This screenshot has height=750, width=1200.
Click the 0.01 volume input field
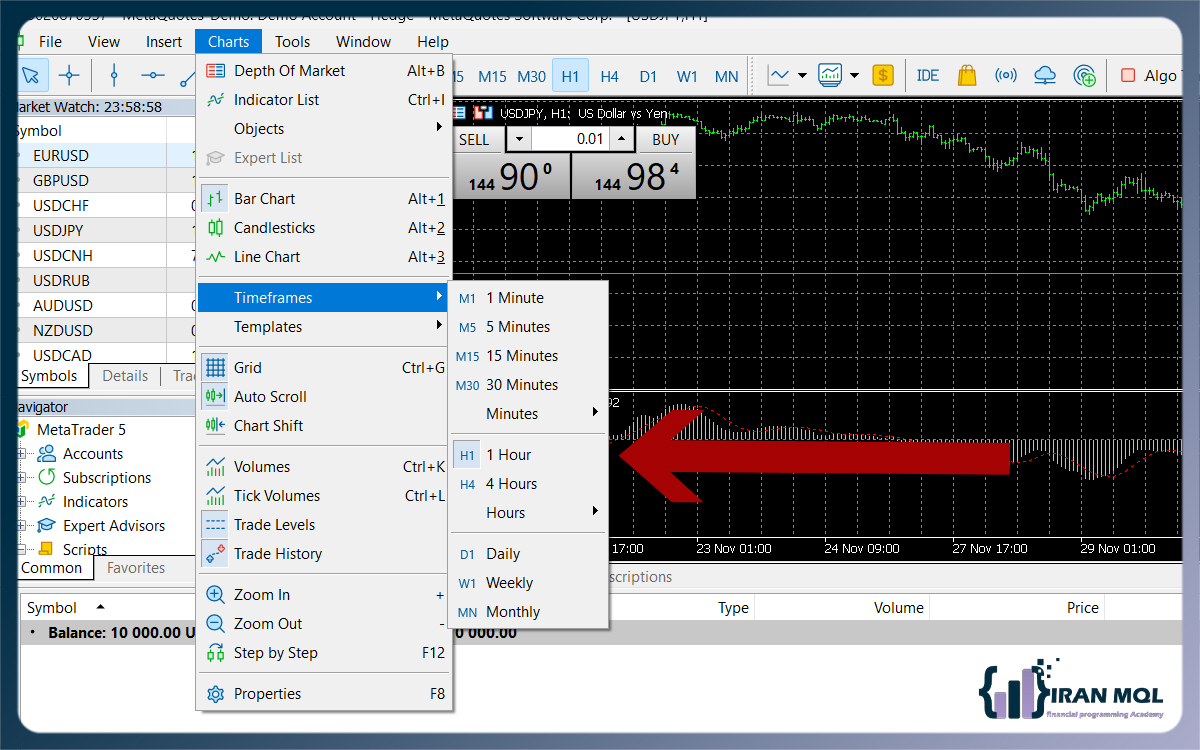pyautogui.click(x=570, y=140)
